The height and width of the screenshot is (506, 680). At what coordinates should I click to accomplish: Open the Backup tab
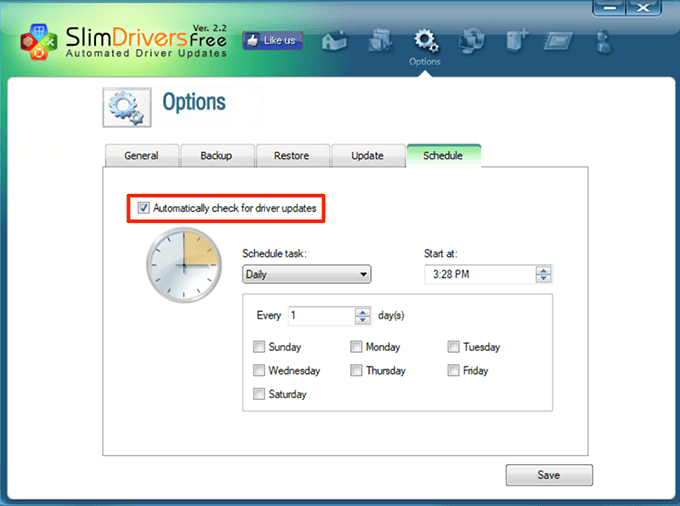click(x=216, y=155)
